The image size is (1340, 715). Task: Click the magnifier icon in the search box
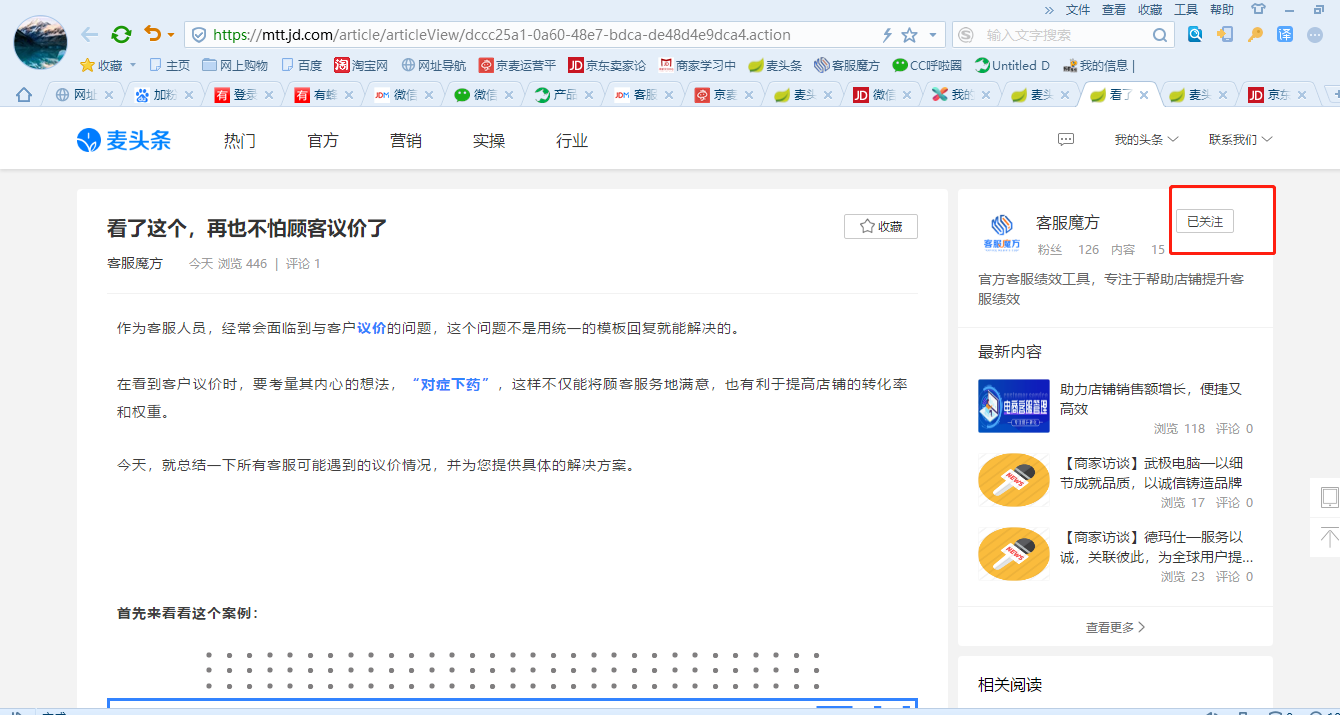[x=1160, y=35]
